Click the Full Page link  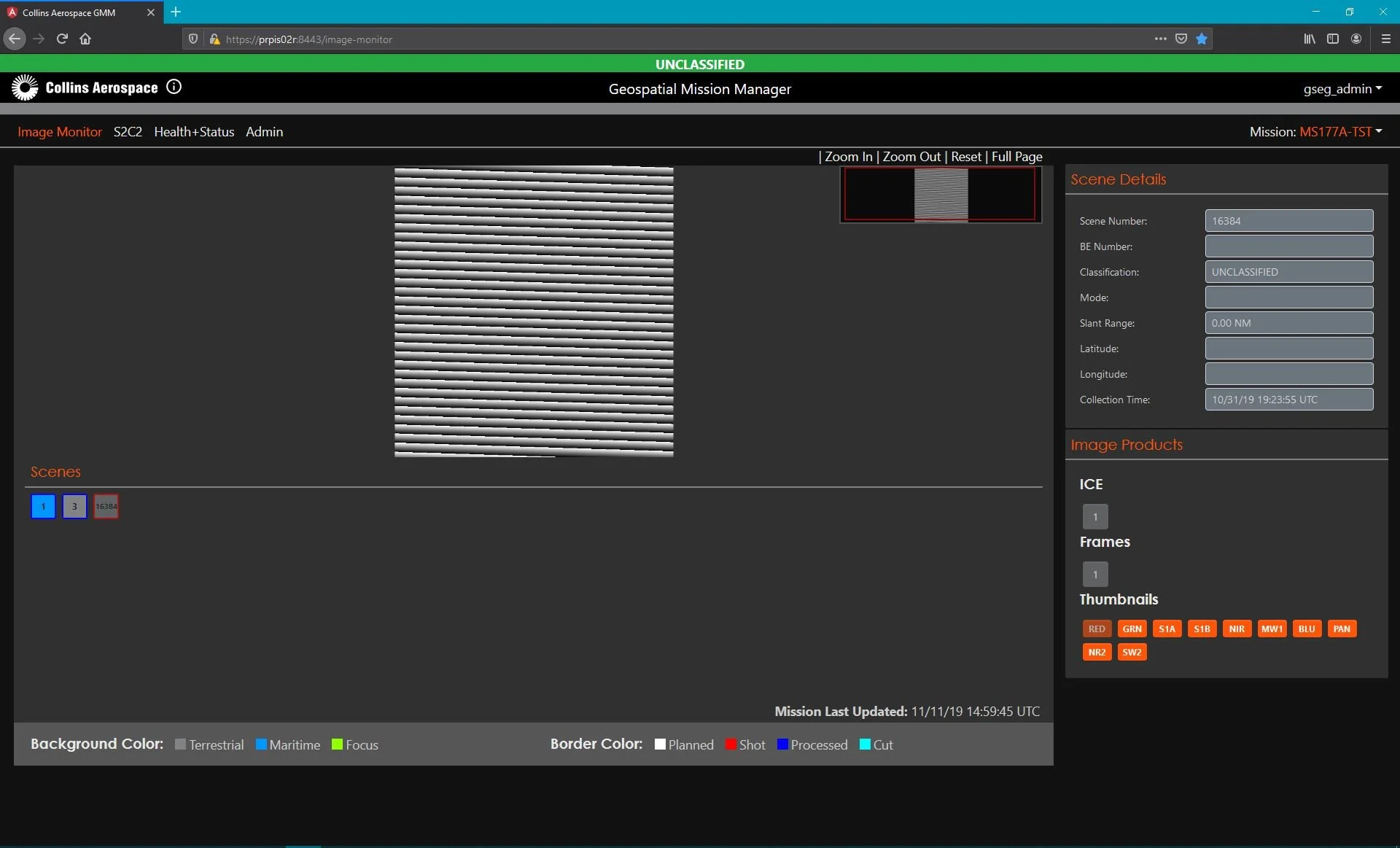(1016, 156)
